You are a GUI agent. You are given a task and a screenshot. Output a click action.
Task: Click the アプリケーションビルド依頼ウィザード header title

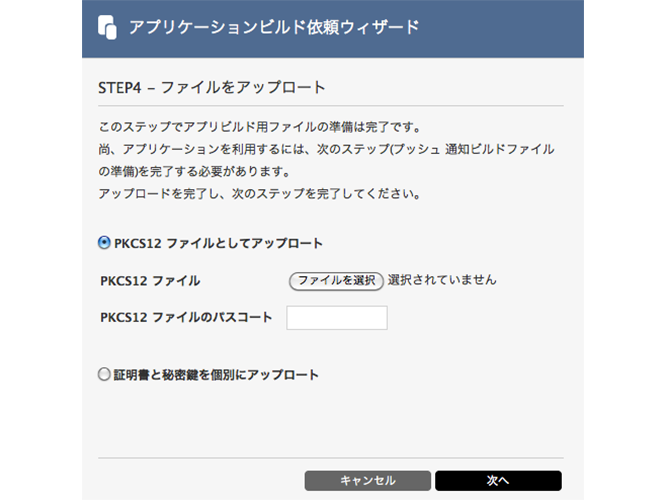(x=274, y=27)
